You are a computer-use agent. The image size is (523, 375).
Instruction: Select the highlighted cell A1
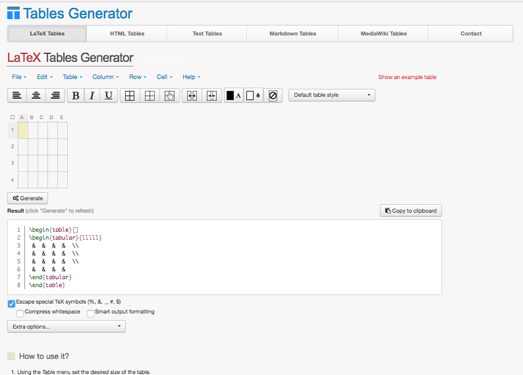coord(23,130)
